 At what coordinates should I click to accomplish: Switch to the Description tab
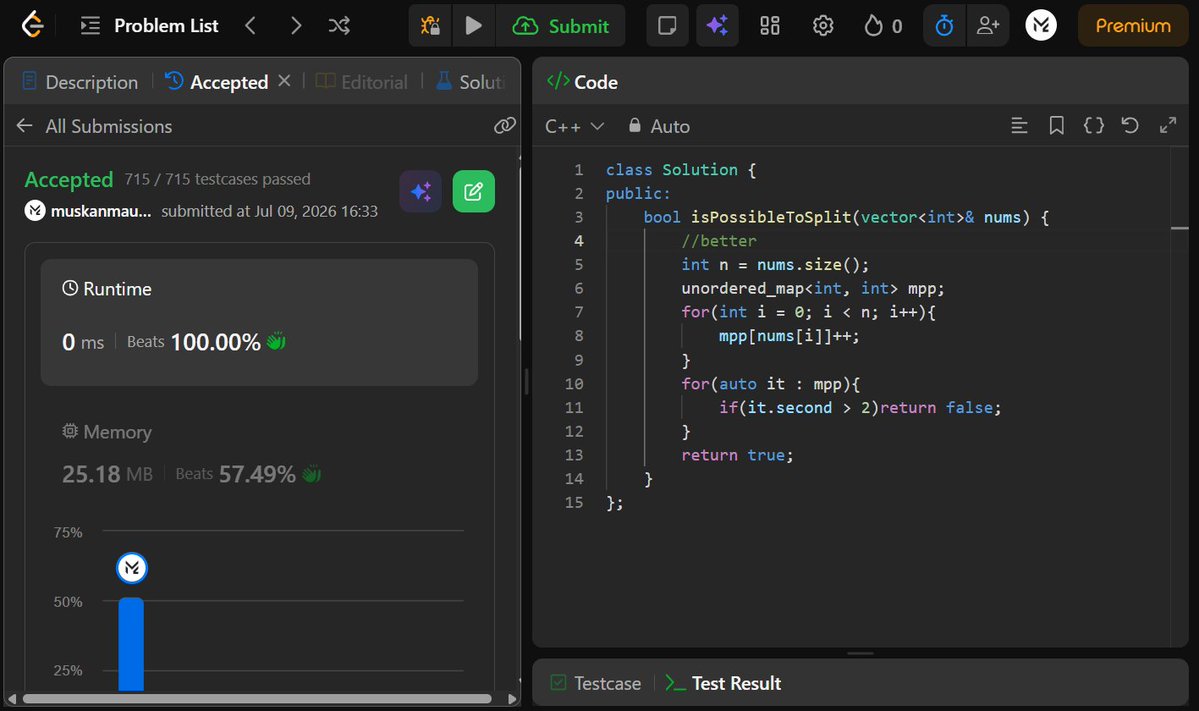tap(80, 82)
